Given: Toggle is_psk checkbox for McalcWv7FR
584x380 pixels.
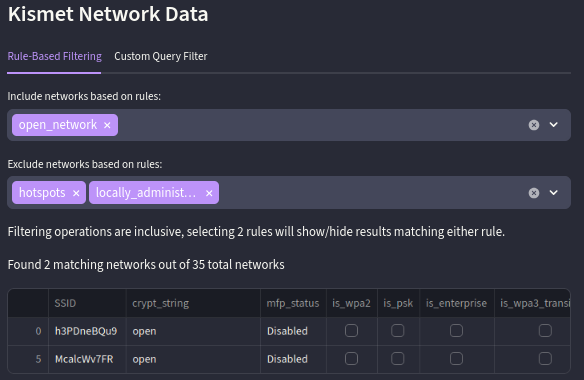Looking at the screenshot, I should pos(398,359).
